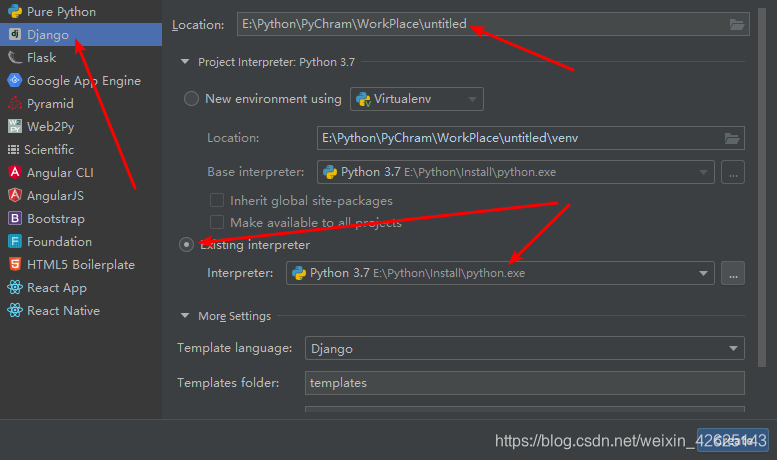
Task: Open folder browser for venv Location
Action: coord(732,138)
